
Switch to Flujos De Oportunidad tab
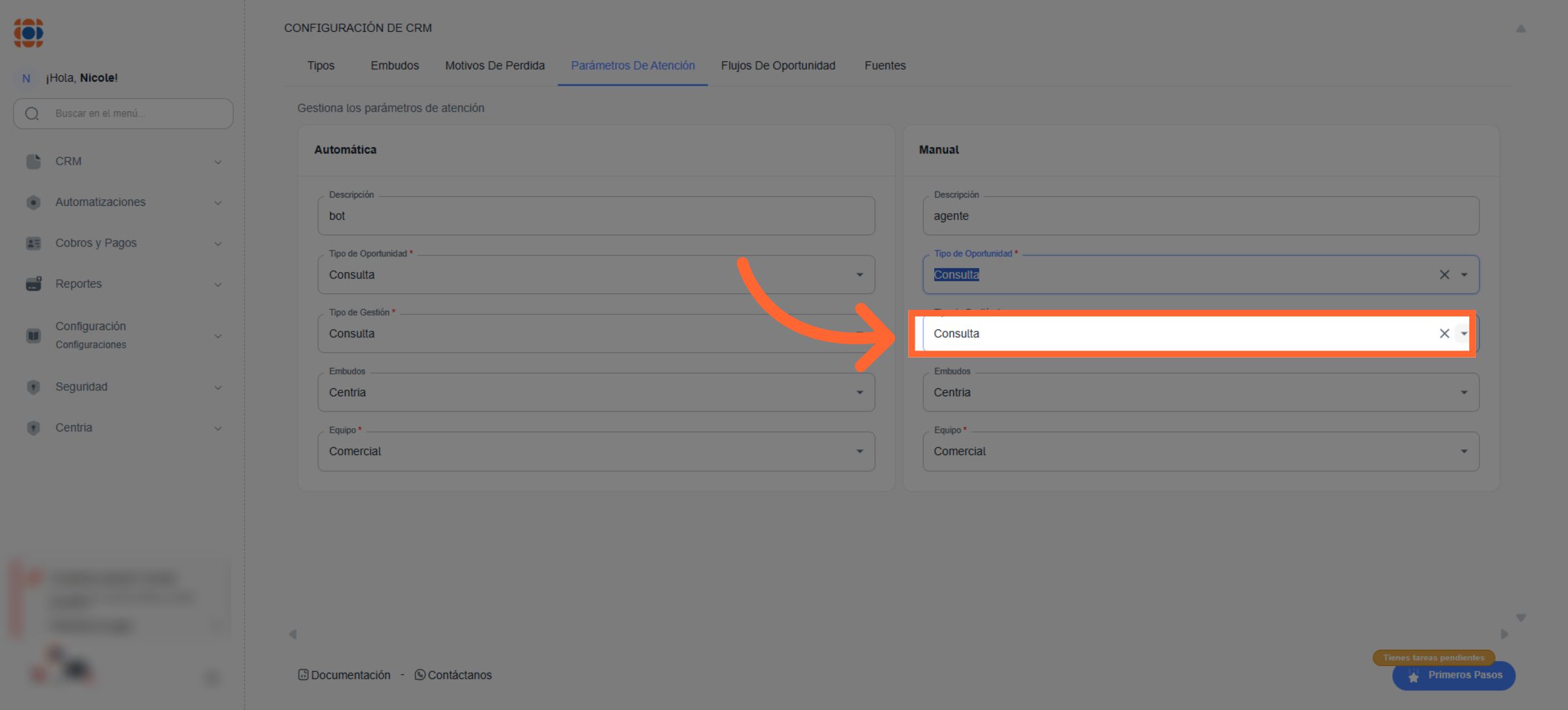[x=777, y=65]
